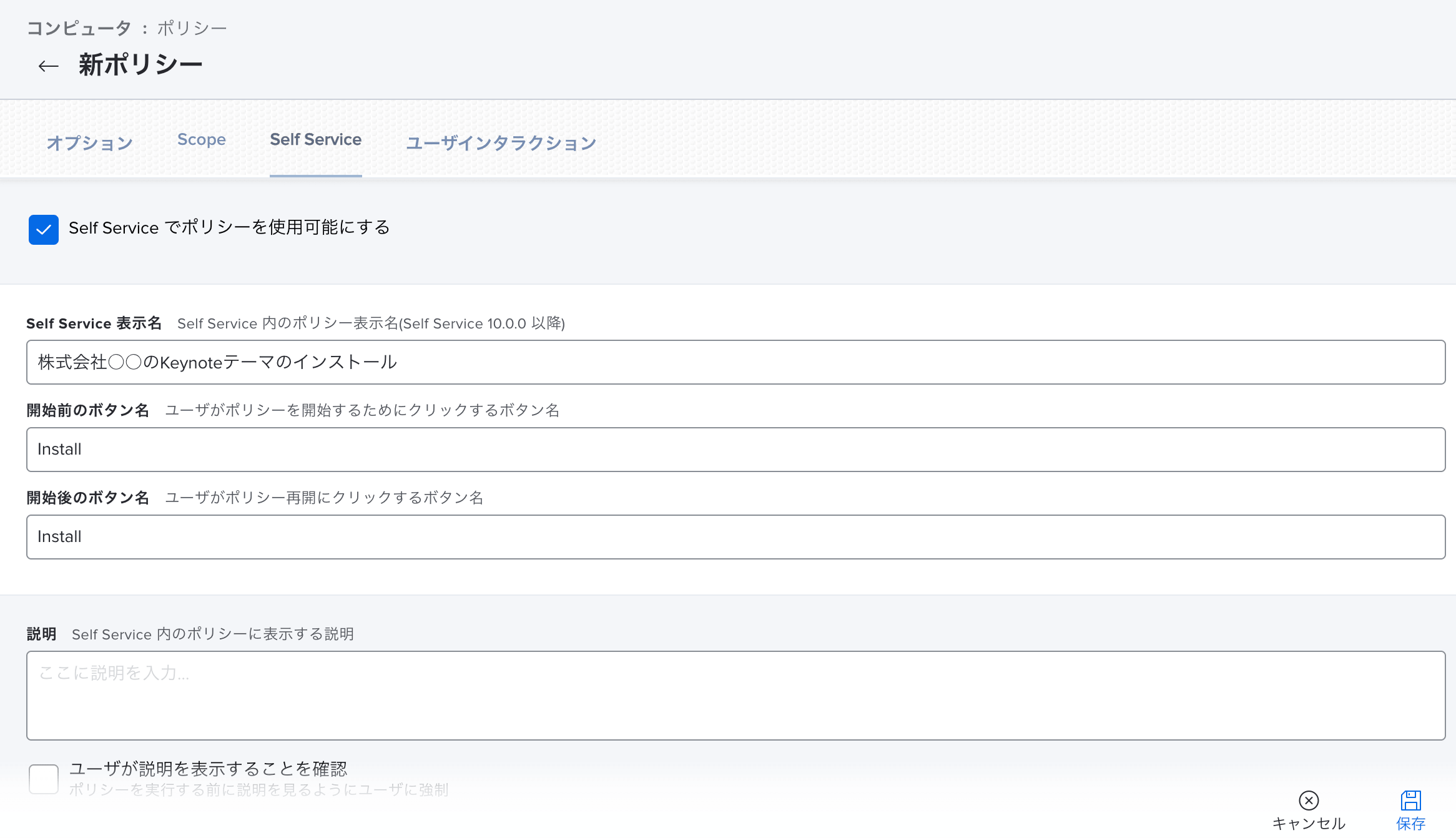
Task: Click the back arrow next to 新ポリシー
Action: coord(48,66)
